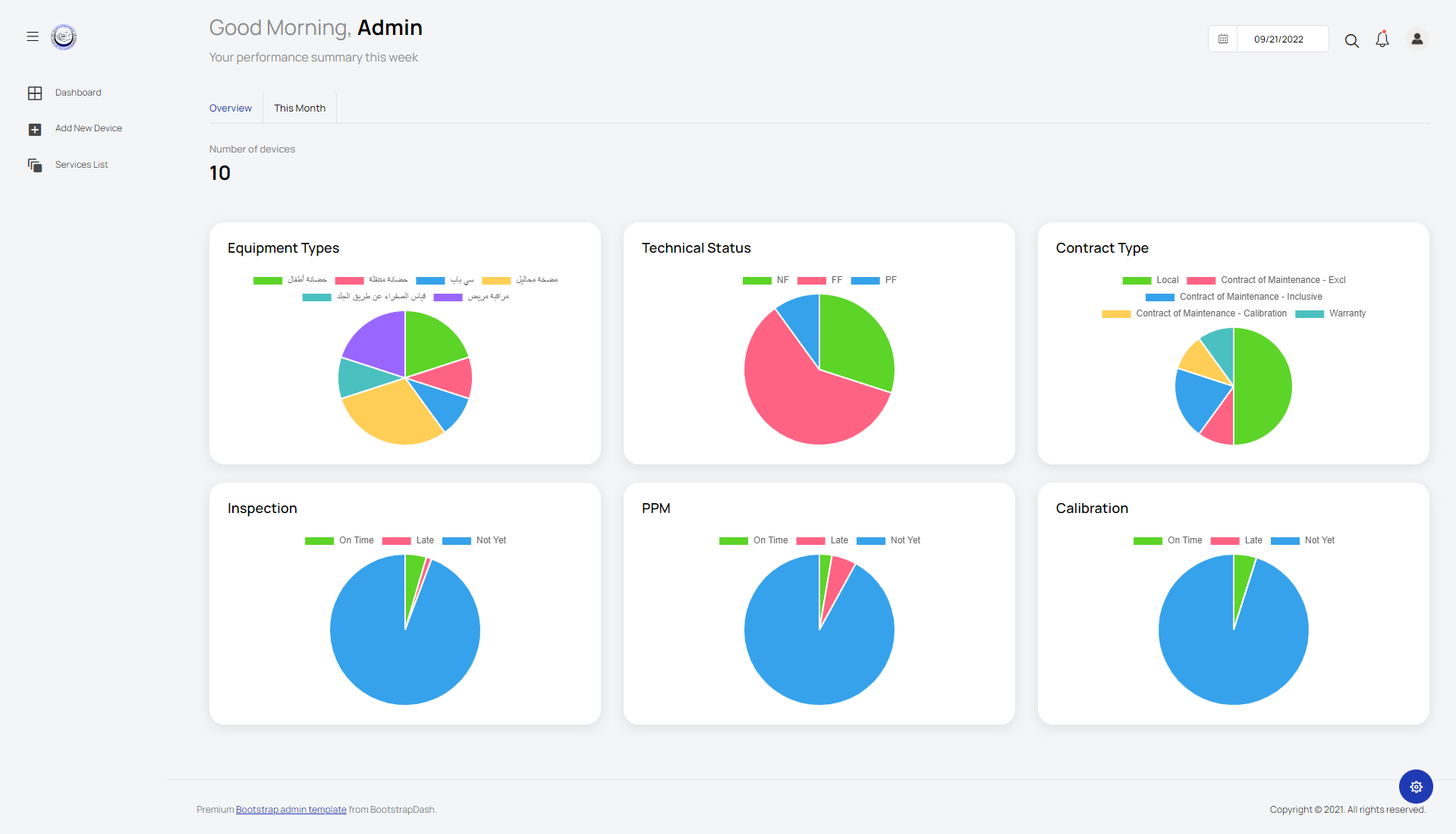Viewport: 1456px width, 834px height.
Task: Click pink swatch in Equipment Types legend
Action: (349, 281)
